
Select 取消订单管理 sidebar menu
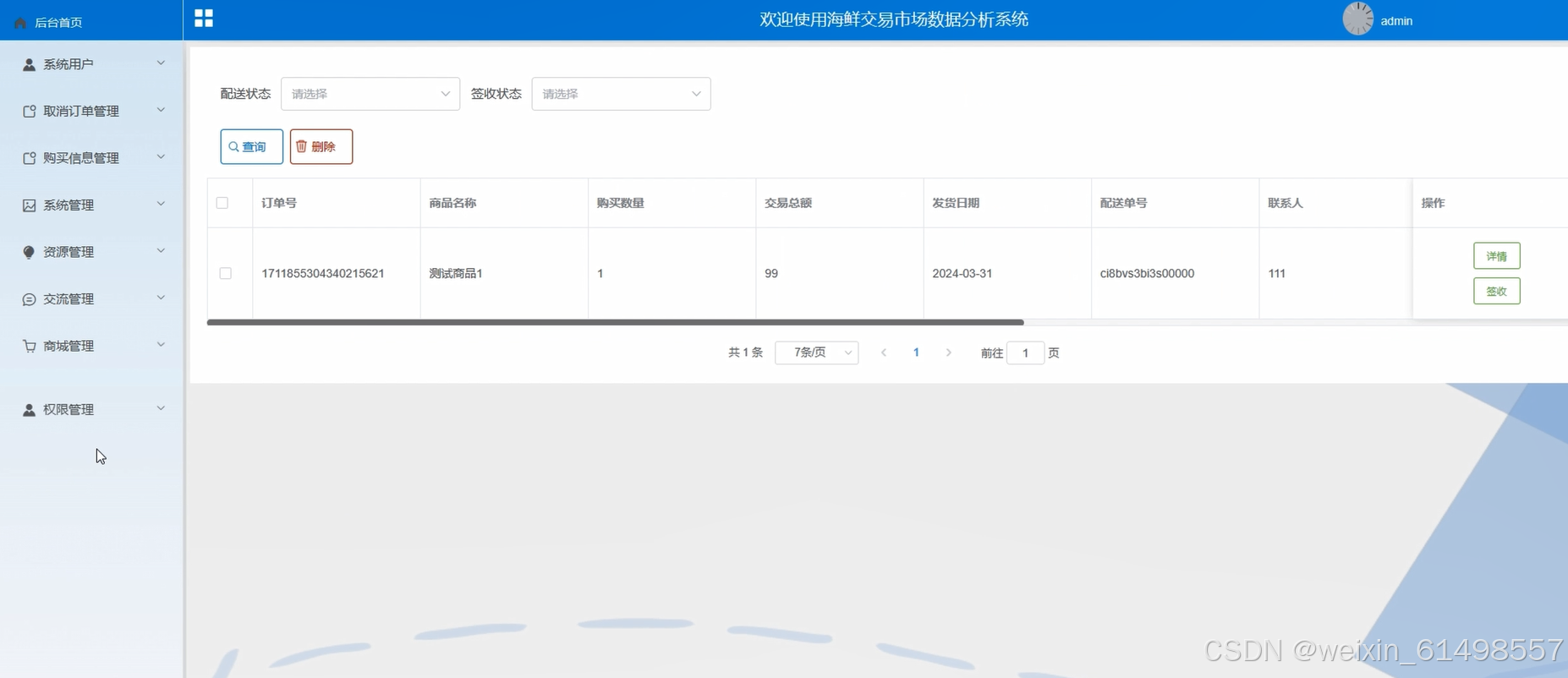point(91,111)
